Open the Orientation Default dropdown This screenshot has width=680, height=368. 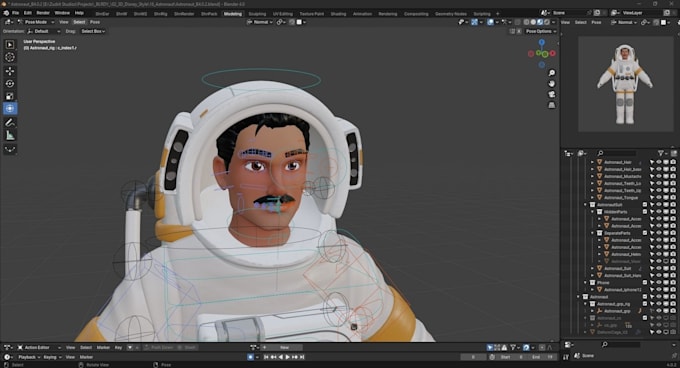point(43,31)
